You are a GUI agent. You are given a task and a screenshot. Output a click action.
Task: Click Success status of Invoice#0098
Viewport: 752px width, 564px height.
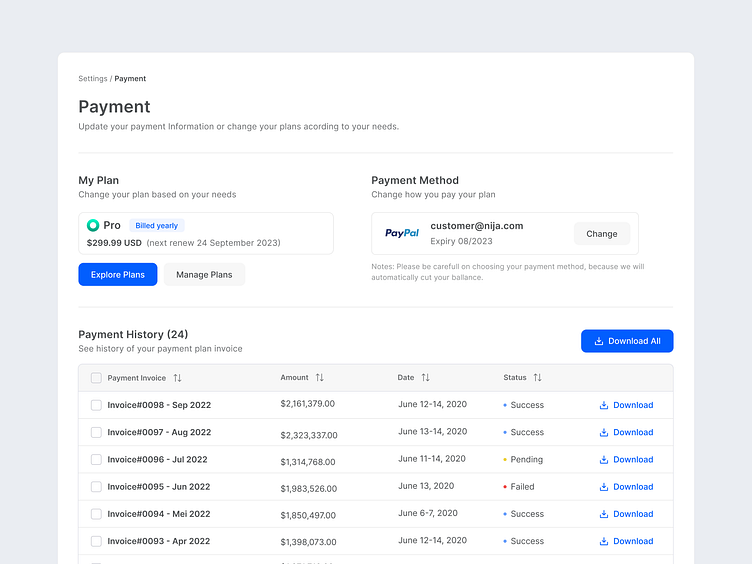[x=523, y=405]
